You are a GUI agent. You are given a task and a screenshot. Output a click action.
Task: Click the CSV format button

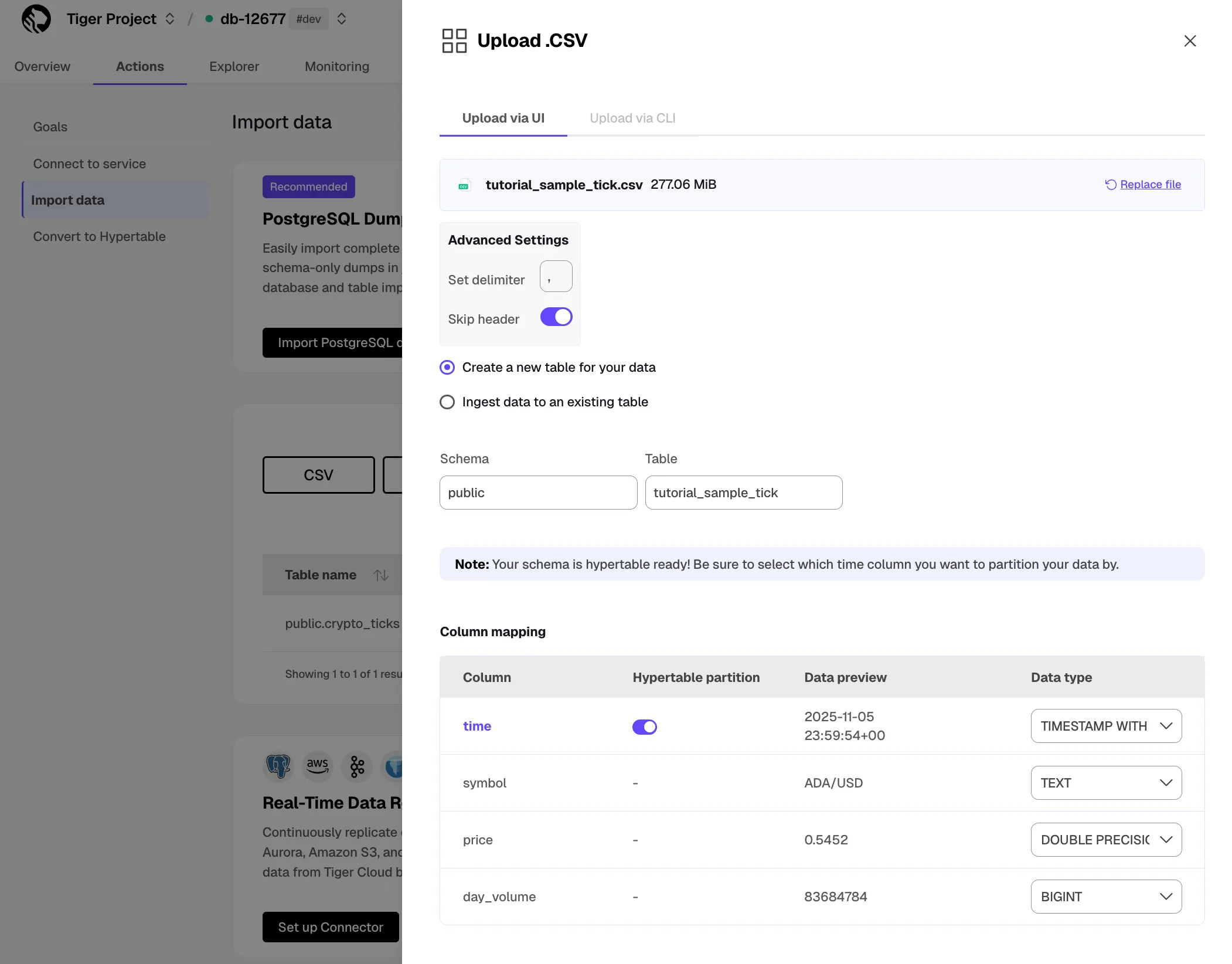(318, 475)
